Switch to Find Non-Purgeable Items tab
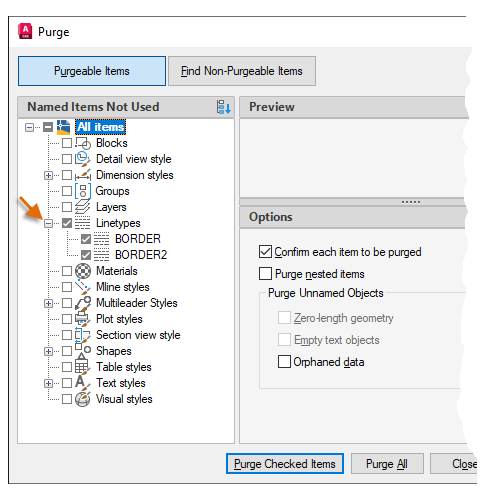The height and width of the screenshot is (502, 485). [242, 71]
